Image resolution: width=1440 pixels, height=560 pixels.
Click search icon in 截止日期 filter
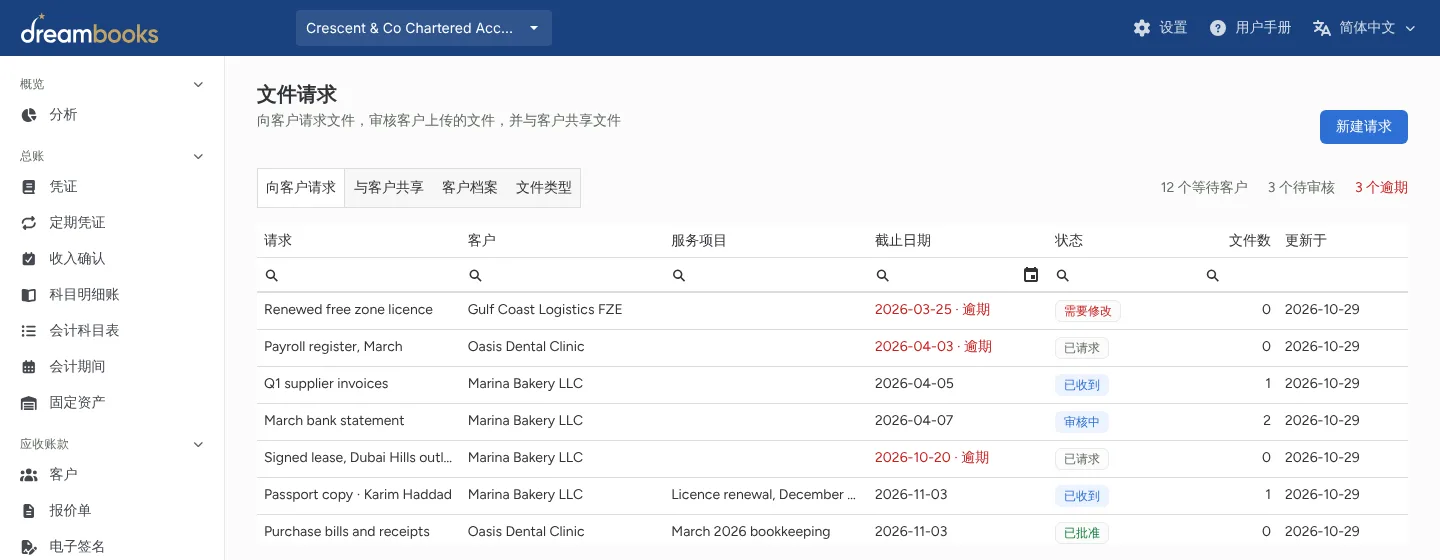pyautogui.click(x=882, y=275)
